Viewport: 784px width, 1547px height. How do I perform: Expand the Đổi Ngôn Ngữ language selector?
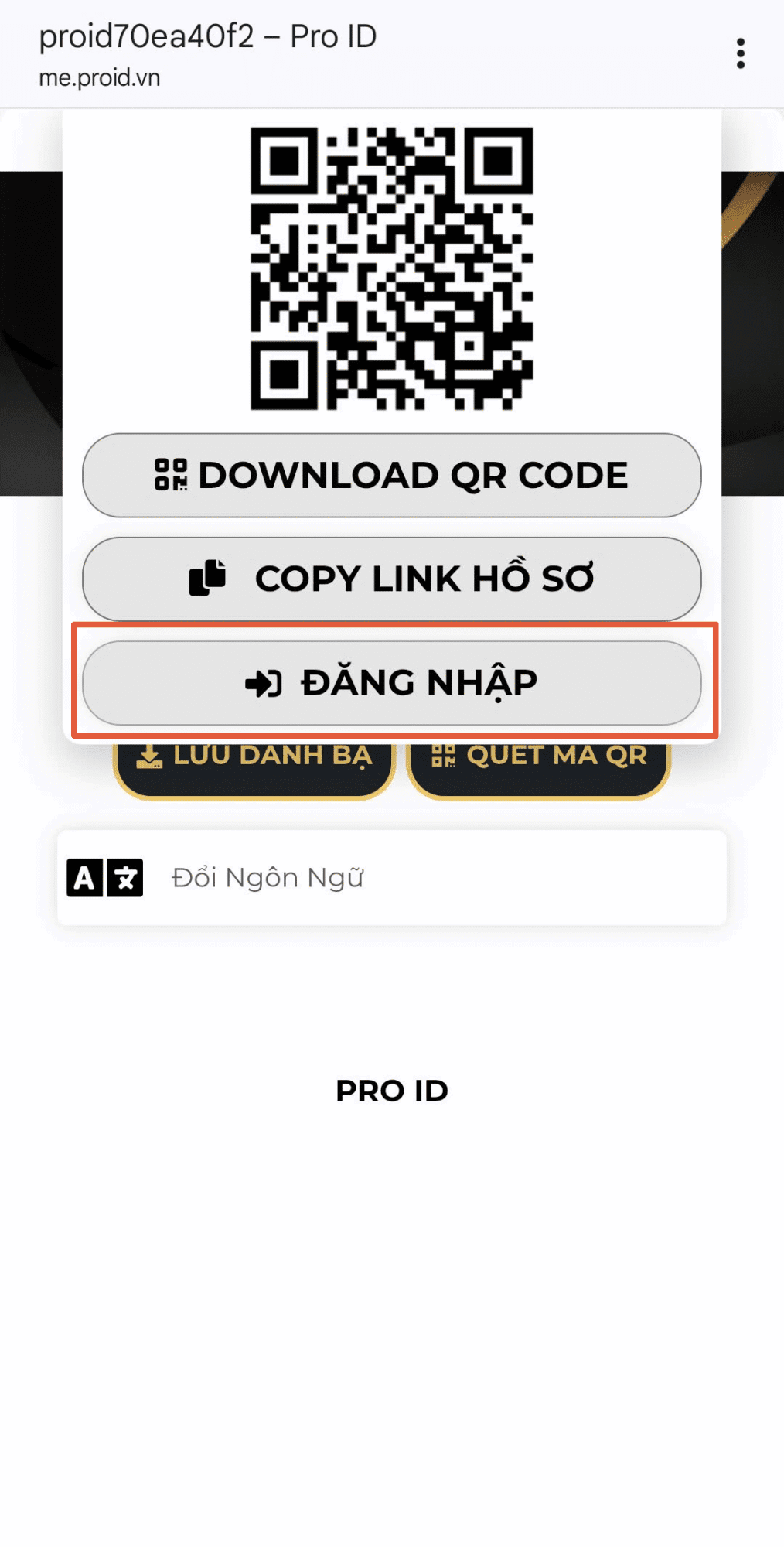click(x=391, y=878)
